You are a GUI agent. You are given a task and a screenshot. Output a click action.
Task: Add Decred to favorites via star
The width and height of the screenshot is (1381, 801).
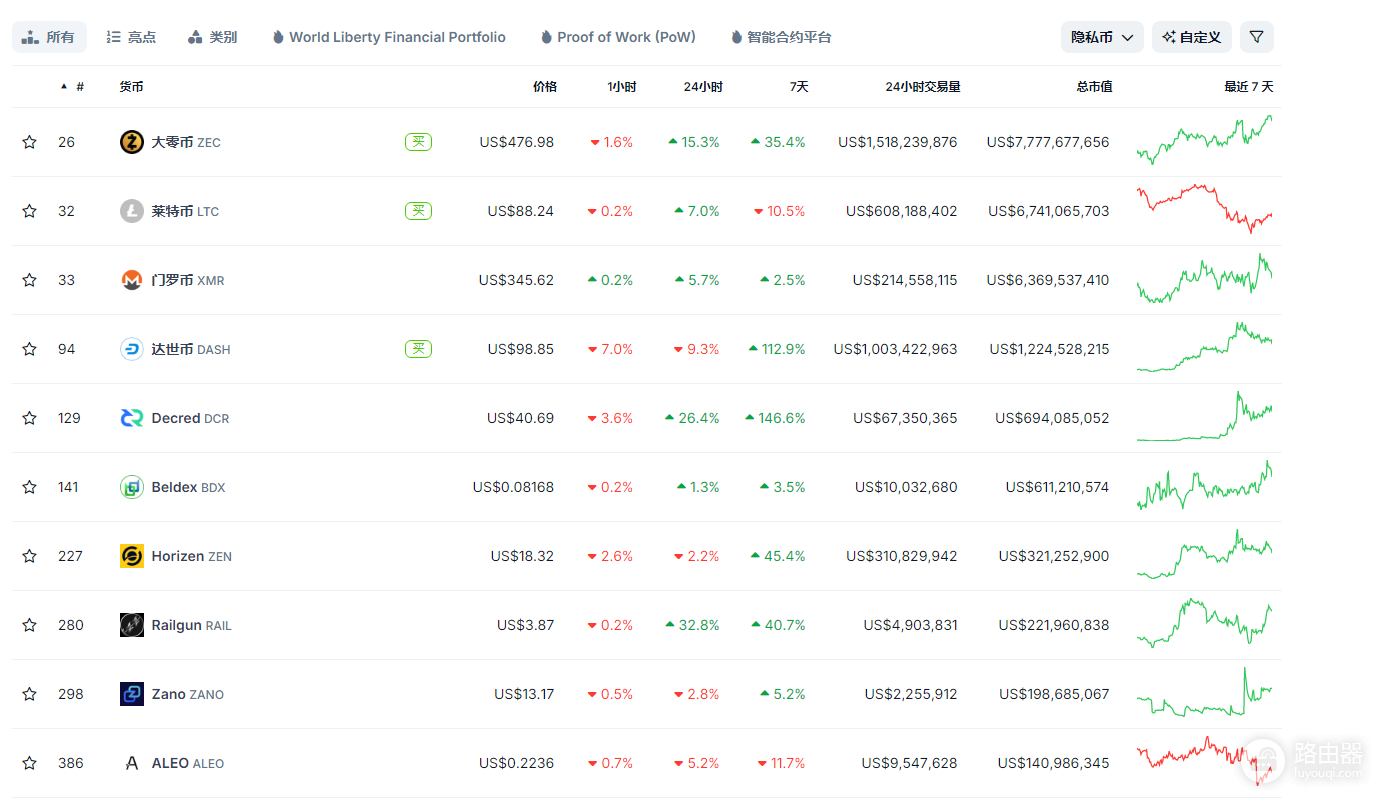pos(29,418)
